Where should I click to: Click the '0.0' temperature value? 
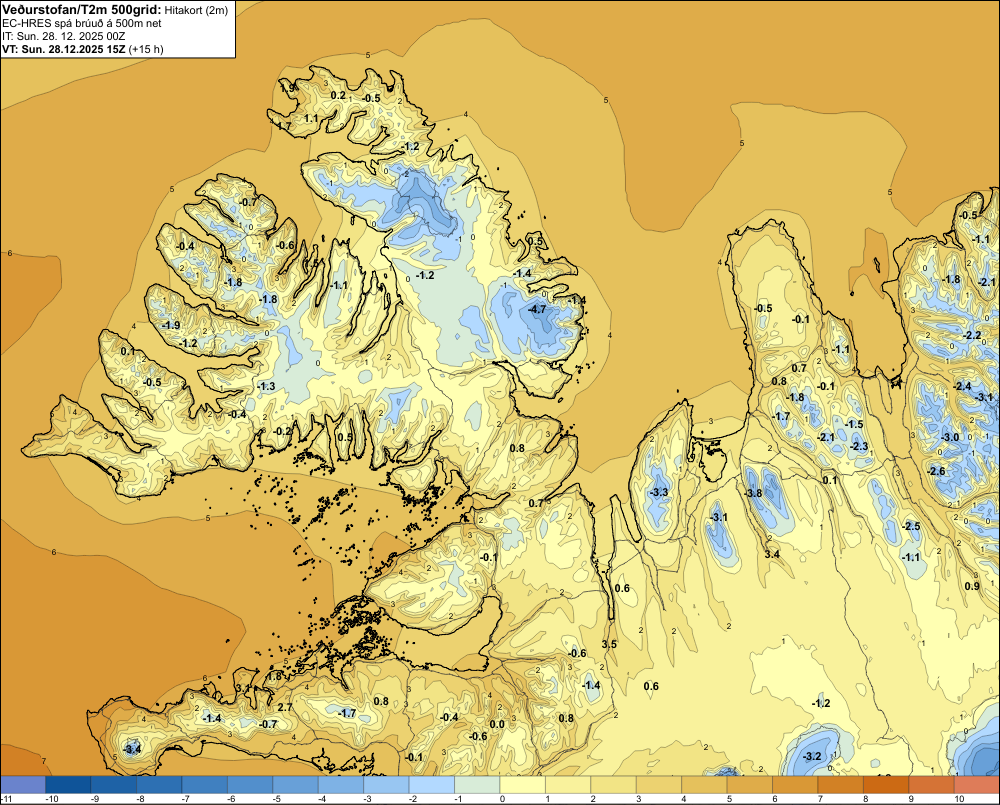coord(497,725)
